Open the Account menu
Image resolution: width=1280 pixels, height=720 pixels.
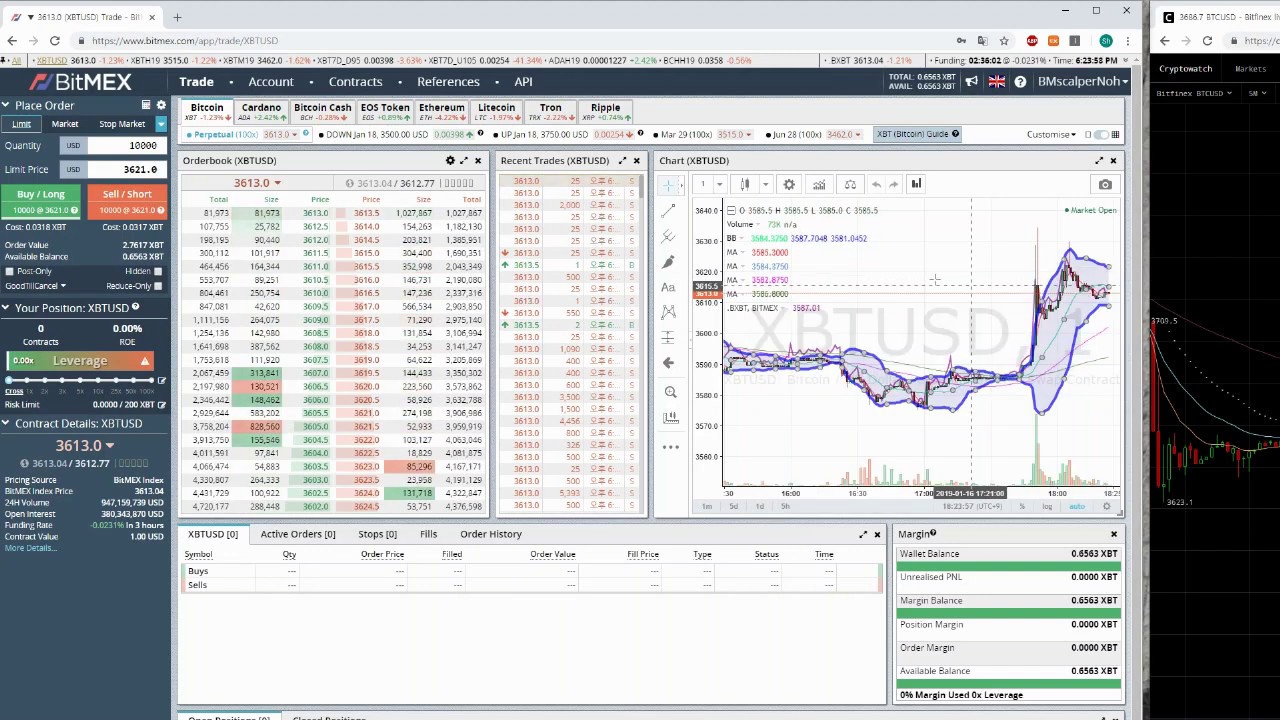[271, 82]
